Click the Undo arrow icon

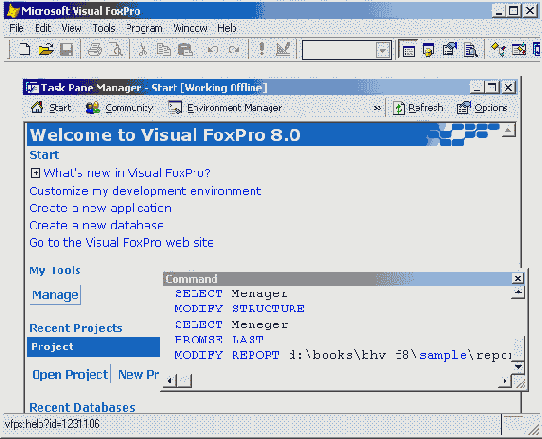[x=213, y=49]
